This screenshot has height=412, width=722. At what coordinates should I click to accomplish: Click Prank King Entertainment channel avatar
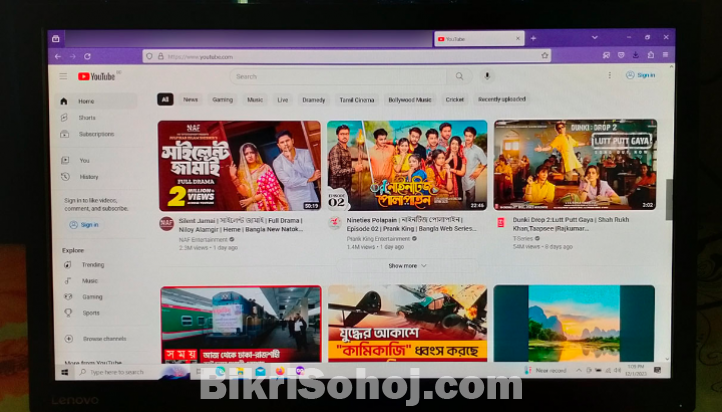[x=335, y=223]
